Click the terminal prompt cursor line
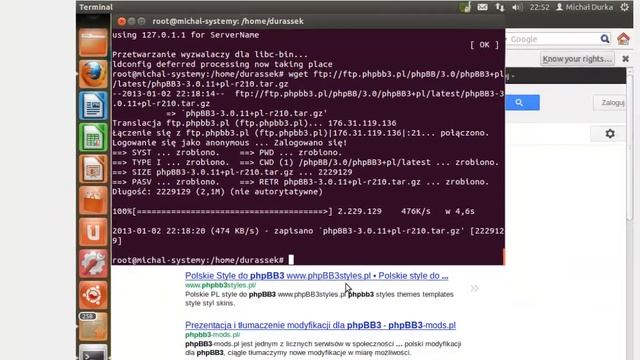640x360 pixels. coord(203,260)
